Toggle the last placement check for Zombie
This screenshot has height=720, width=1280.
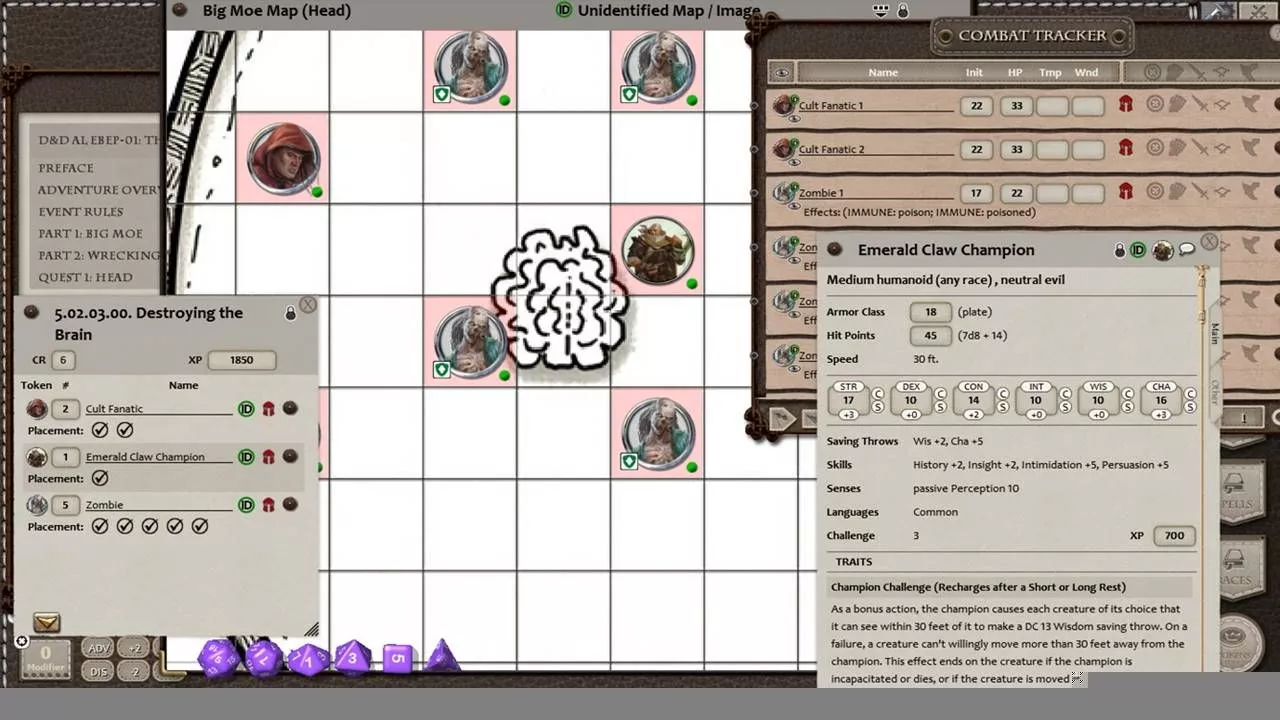[200, 526]
